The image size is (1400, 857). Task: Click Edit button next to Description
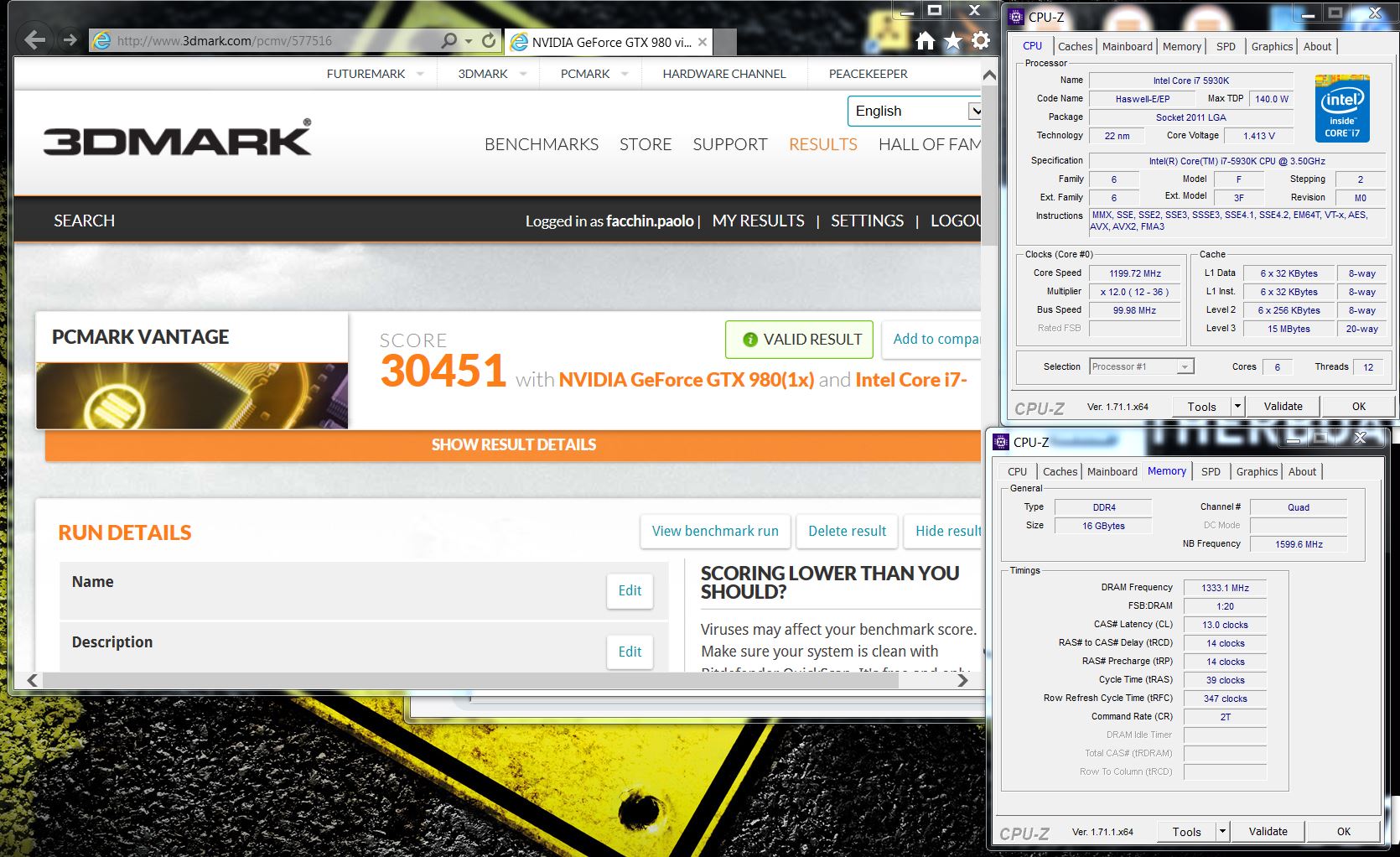[x=630, y=652]
